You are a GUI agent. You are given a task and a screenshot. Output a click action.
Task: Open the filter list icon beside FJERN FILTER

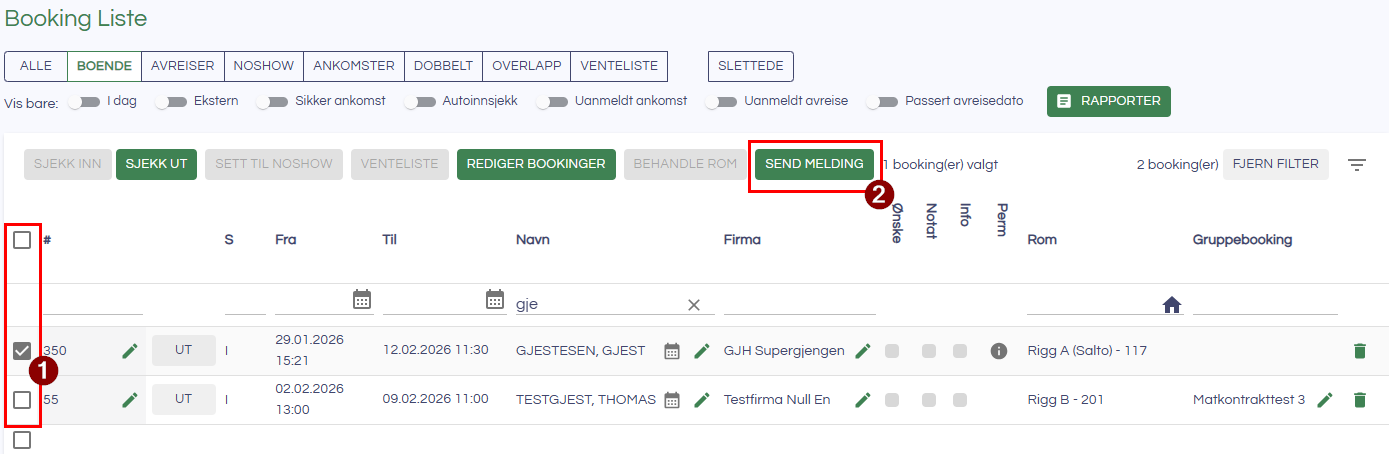point(1356,165)
